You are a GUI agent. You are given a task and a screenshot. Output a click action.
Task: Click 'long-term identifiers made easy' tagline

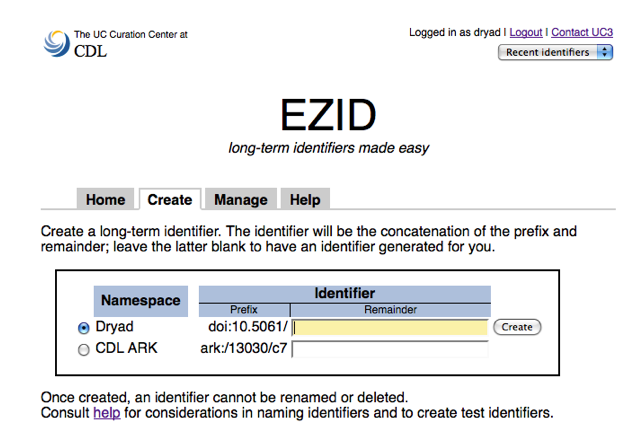coord(328,148)
